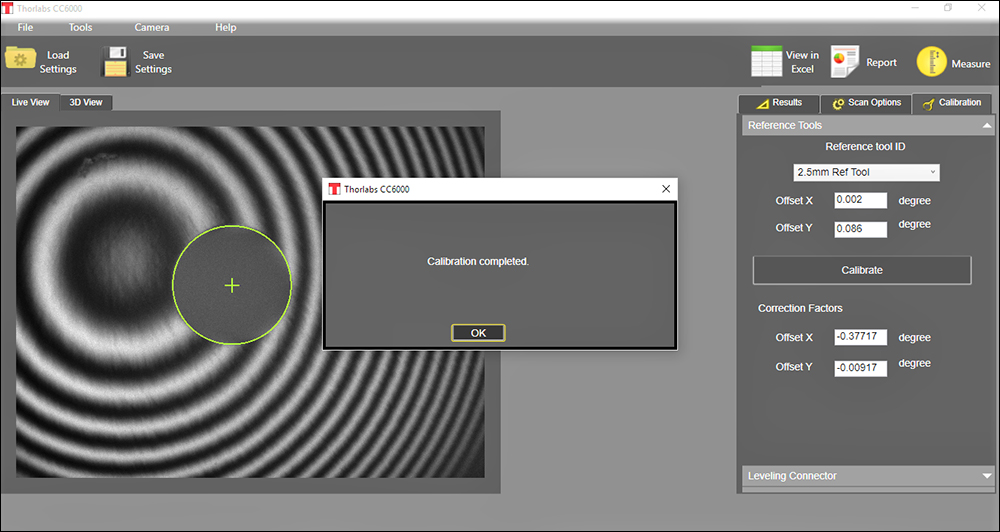Screen dimensions: 1000x532
Task: Open the 3D View tab
Action: coord(85,102)
